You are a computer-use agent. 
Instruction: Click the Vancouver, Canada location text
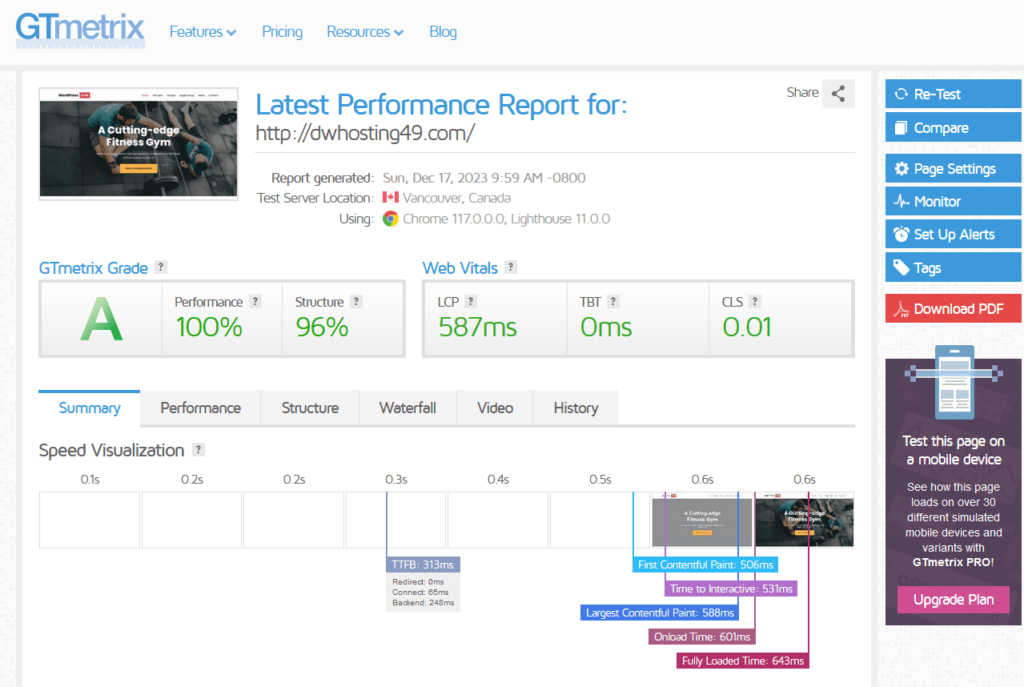pos(456,197)
